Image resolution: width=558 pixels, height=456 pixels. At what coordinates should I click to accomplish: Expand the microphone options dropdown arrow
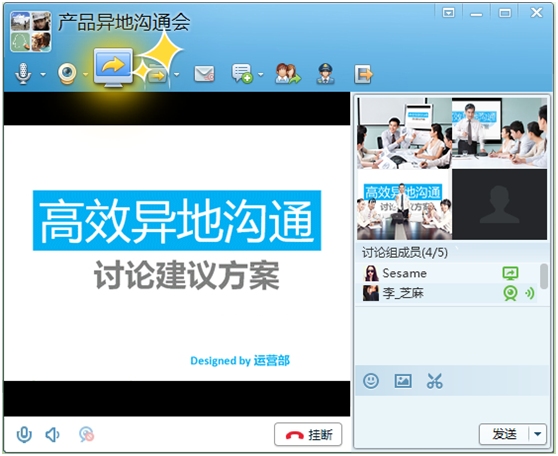(x=43, y=74)
